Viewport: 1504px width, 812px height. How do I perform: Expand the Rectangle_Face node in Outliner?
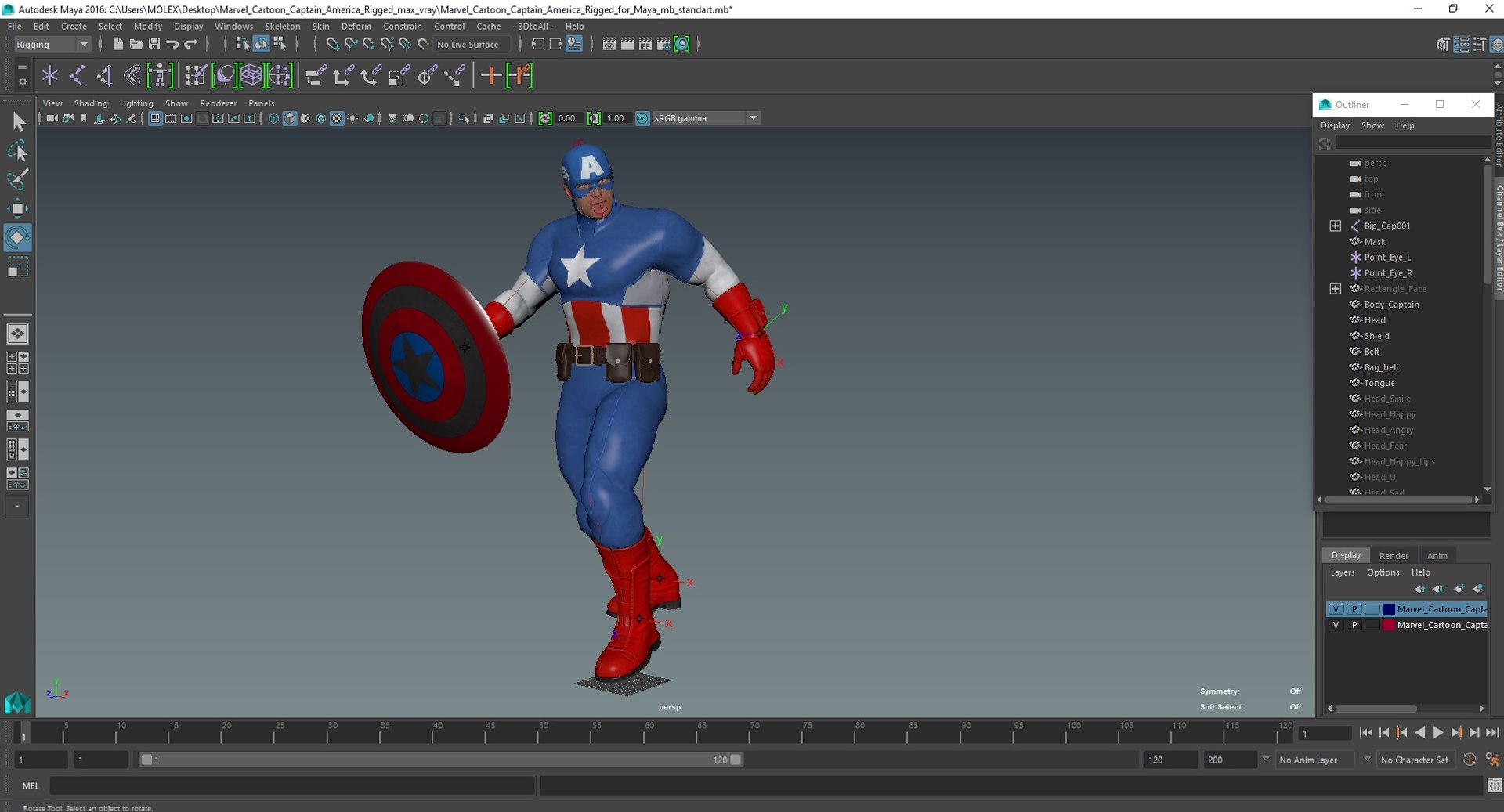[x=1336, y=288]
